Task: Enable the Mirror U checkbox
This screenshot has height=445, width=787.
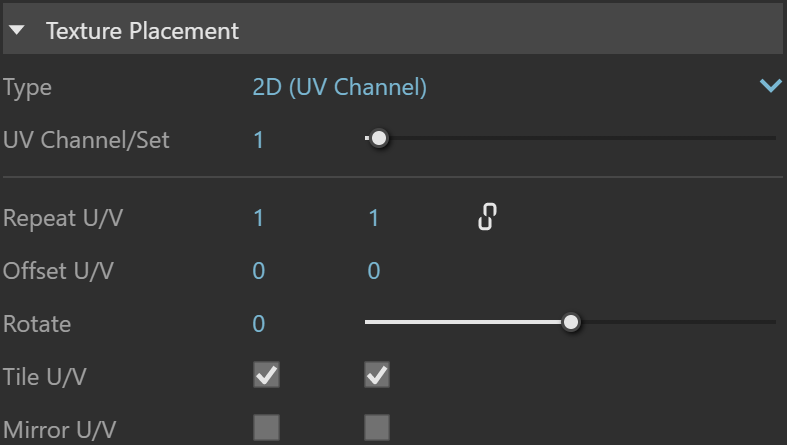Action: click(266, 427)
